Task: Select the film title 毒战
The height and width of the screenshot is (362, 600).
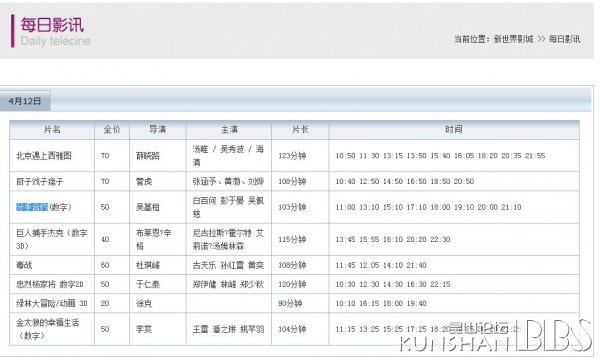Action: coord(24,265)
